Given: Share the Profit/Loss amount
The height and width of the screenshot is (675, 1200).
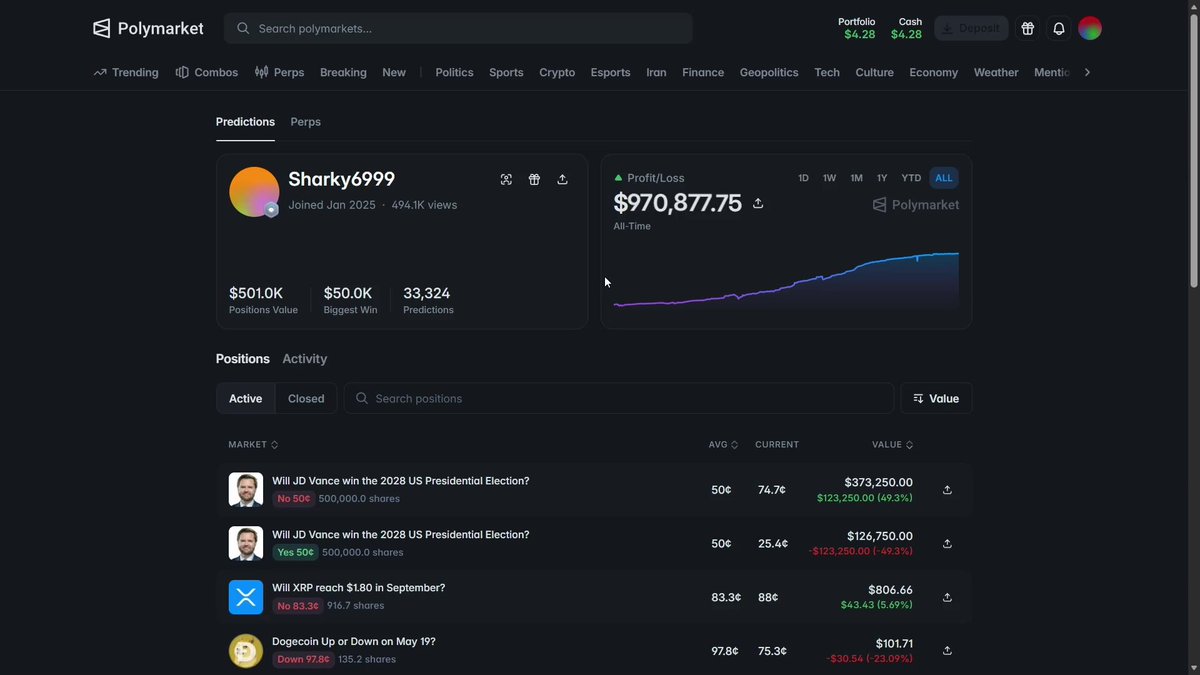Looking at the screenshot, I should pos(758,203).
